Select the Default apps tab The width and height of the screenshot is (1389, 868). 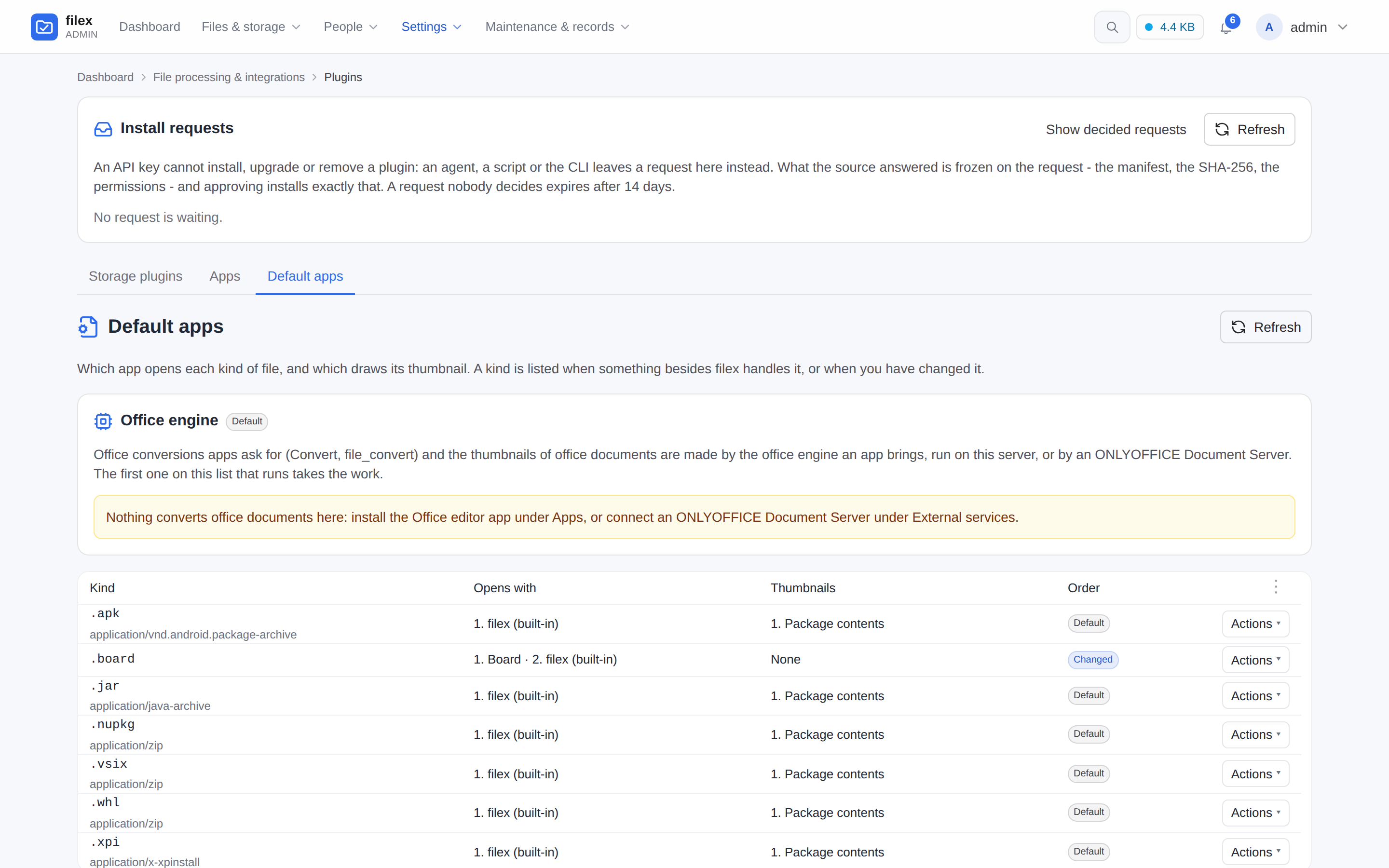pos(305,276)
